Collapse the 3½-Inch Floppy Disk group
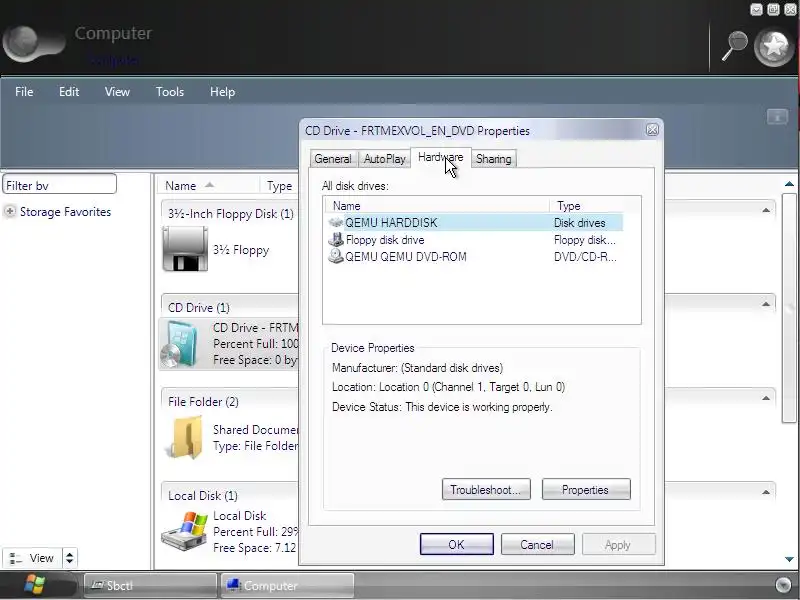This screenshot has height=600, width=800. pyautogui.click(x=766, y=210)
